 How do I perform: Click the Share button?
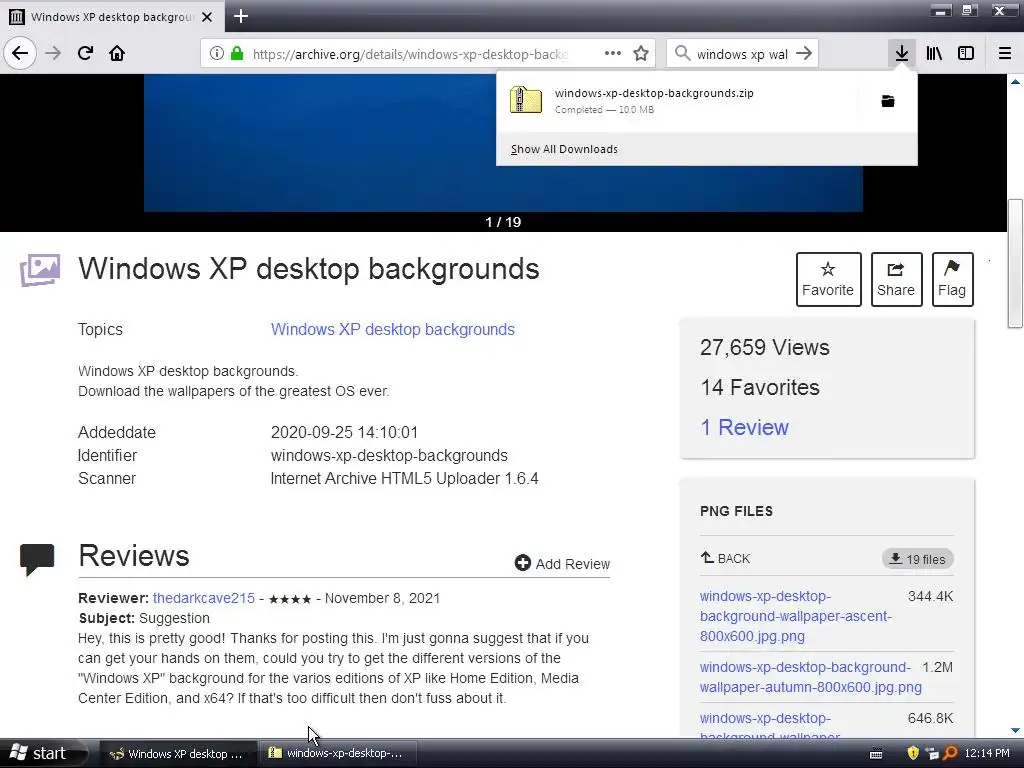pos(896,280)
